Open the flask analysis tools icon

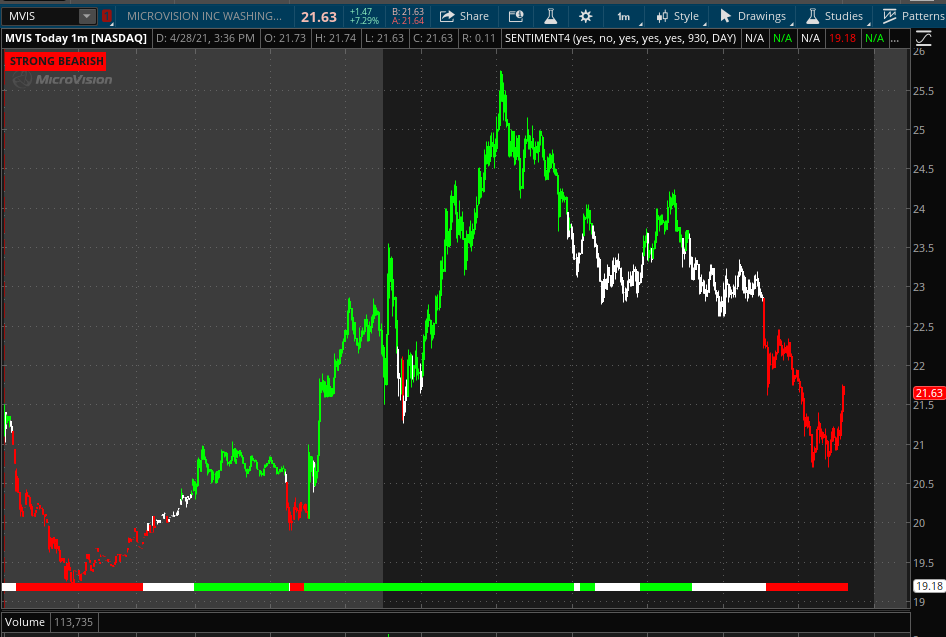[550, 16]
